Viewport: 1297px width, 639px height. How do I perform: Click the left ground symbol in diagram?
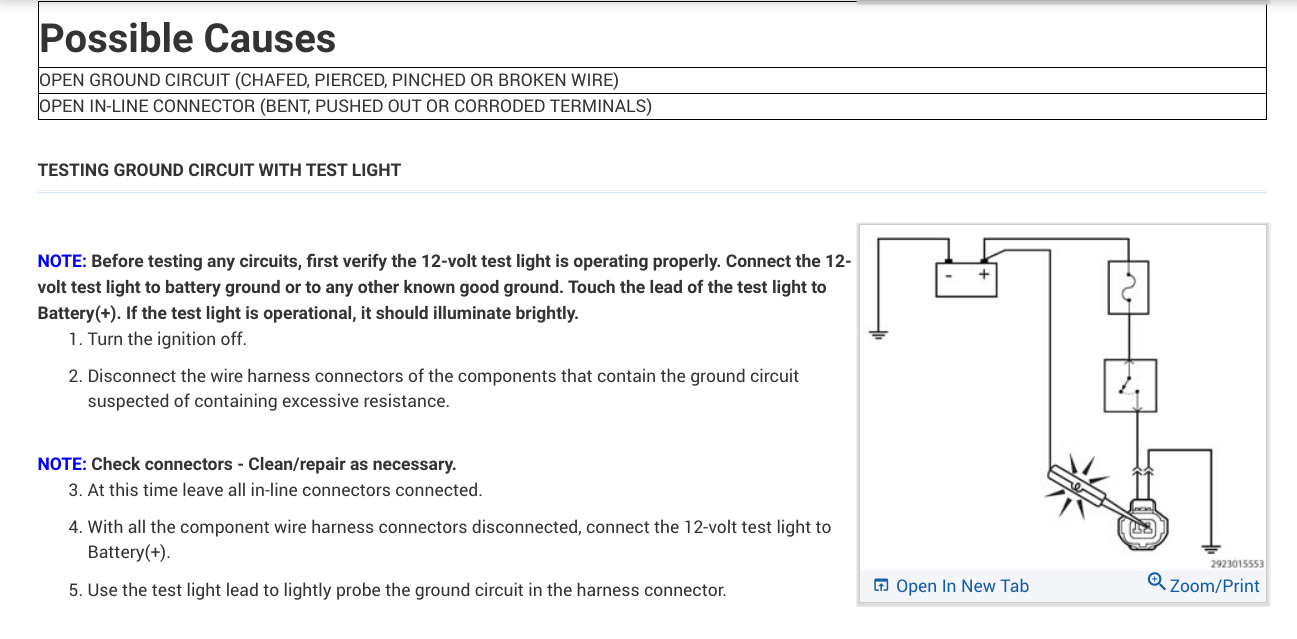point(879,335)
